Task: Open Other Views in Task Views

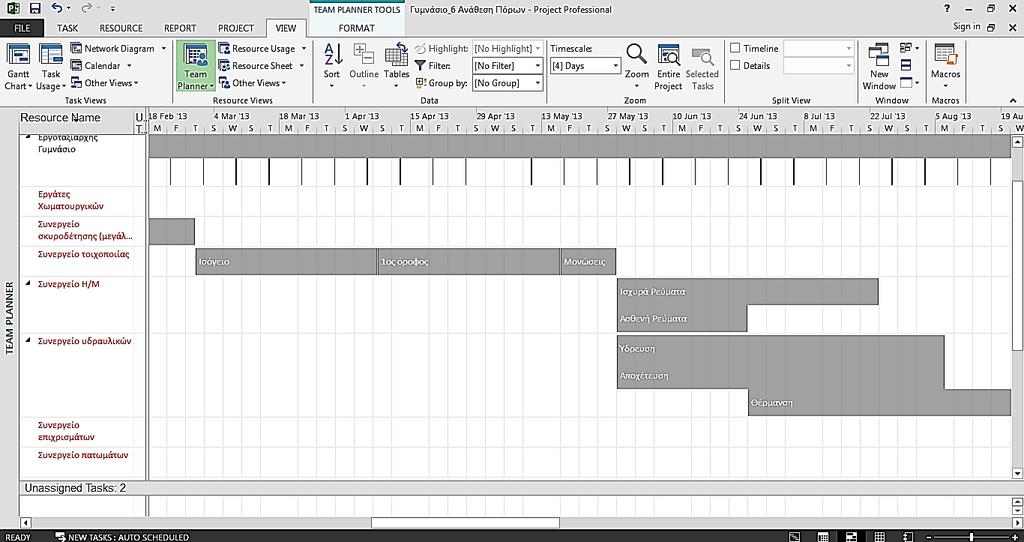Action: tap(104, 83)
